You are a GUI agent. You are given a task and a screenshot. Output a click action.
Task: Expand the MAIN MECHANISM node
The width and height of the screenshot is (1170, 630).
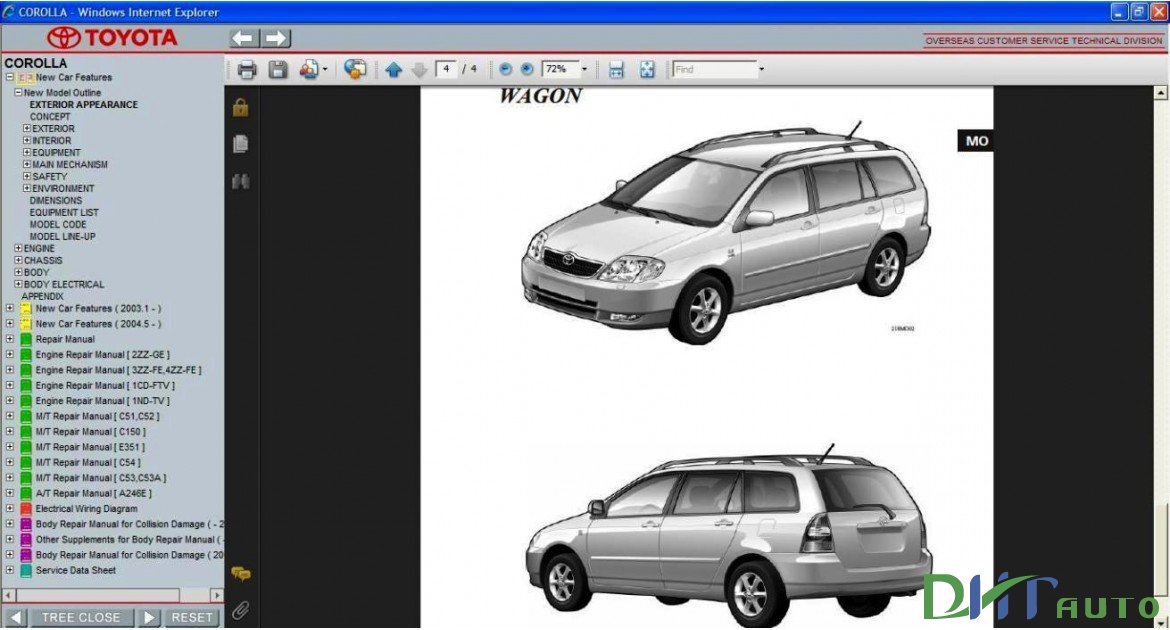pos(27,164)
